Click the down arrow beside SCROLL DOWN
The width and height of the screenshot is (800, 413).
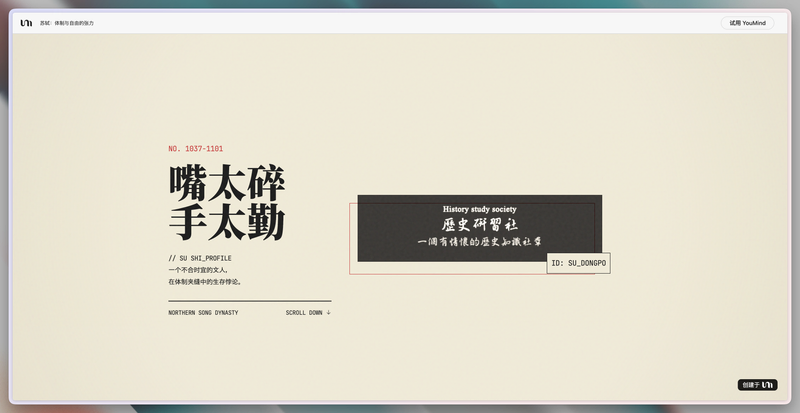pyautogui.click(x=329, y=312)
